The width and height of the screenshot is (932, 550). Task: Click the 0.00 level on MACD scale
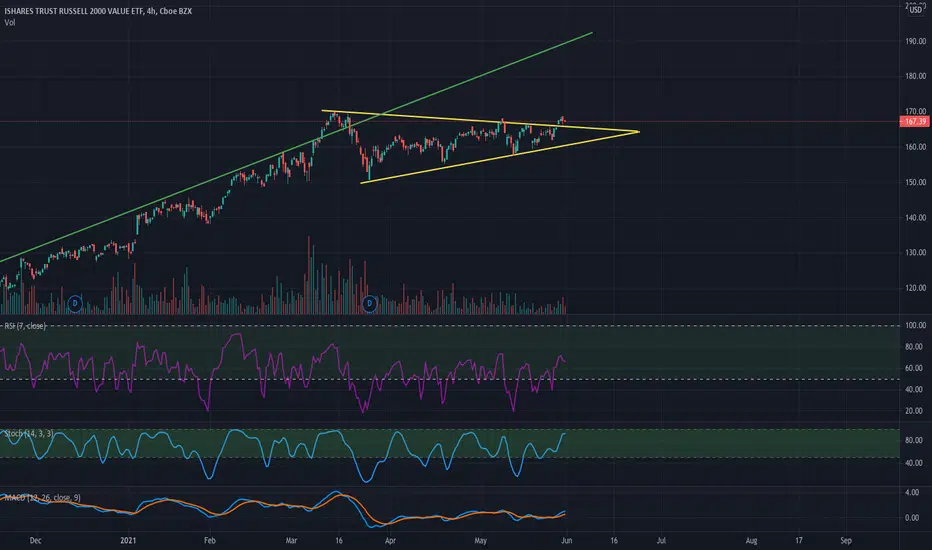(912, 518)
